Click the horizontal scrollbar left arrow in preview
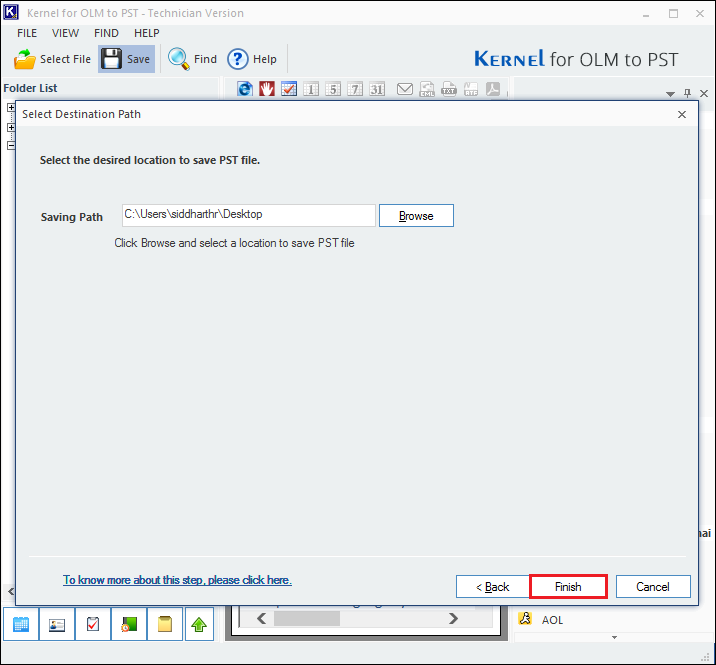Screen dimensions: 716x665 (x=262, y=618)
